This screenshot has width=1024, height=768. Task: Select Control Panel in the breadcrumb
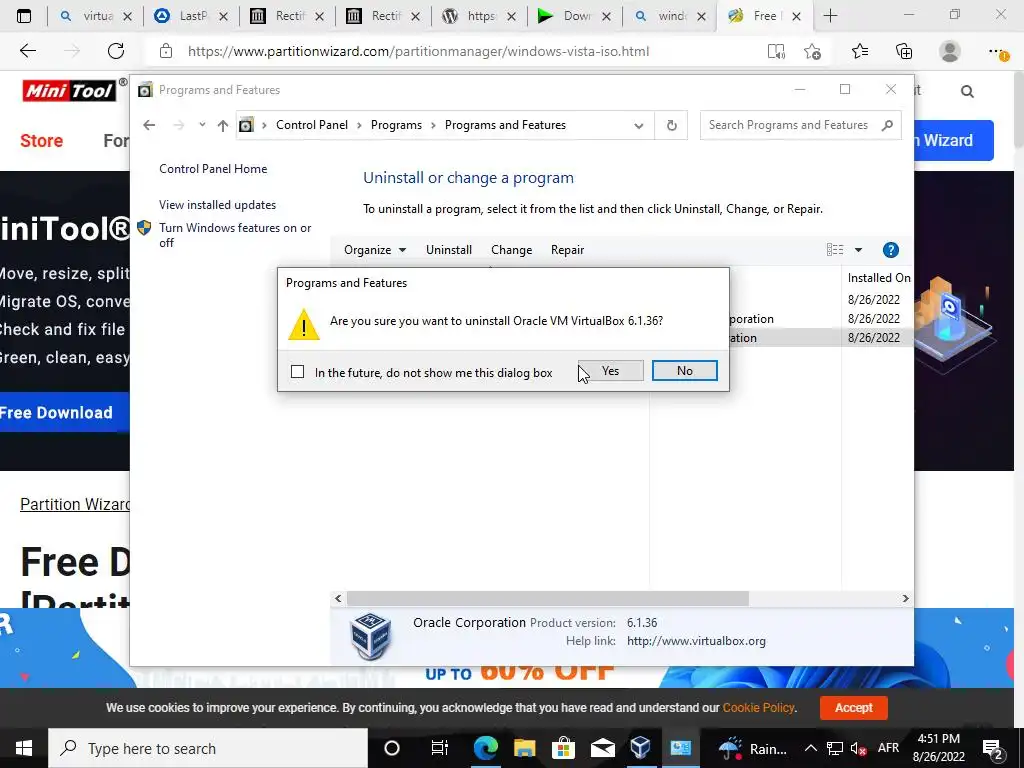(x=312, y=125)
